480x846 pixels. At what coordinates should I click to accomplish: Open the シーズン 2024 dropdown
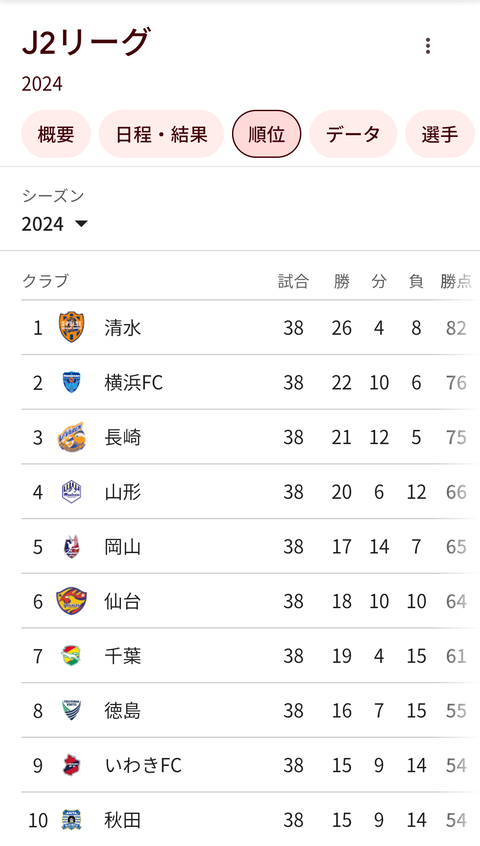54,223
